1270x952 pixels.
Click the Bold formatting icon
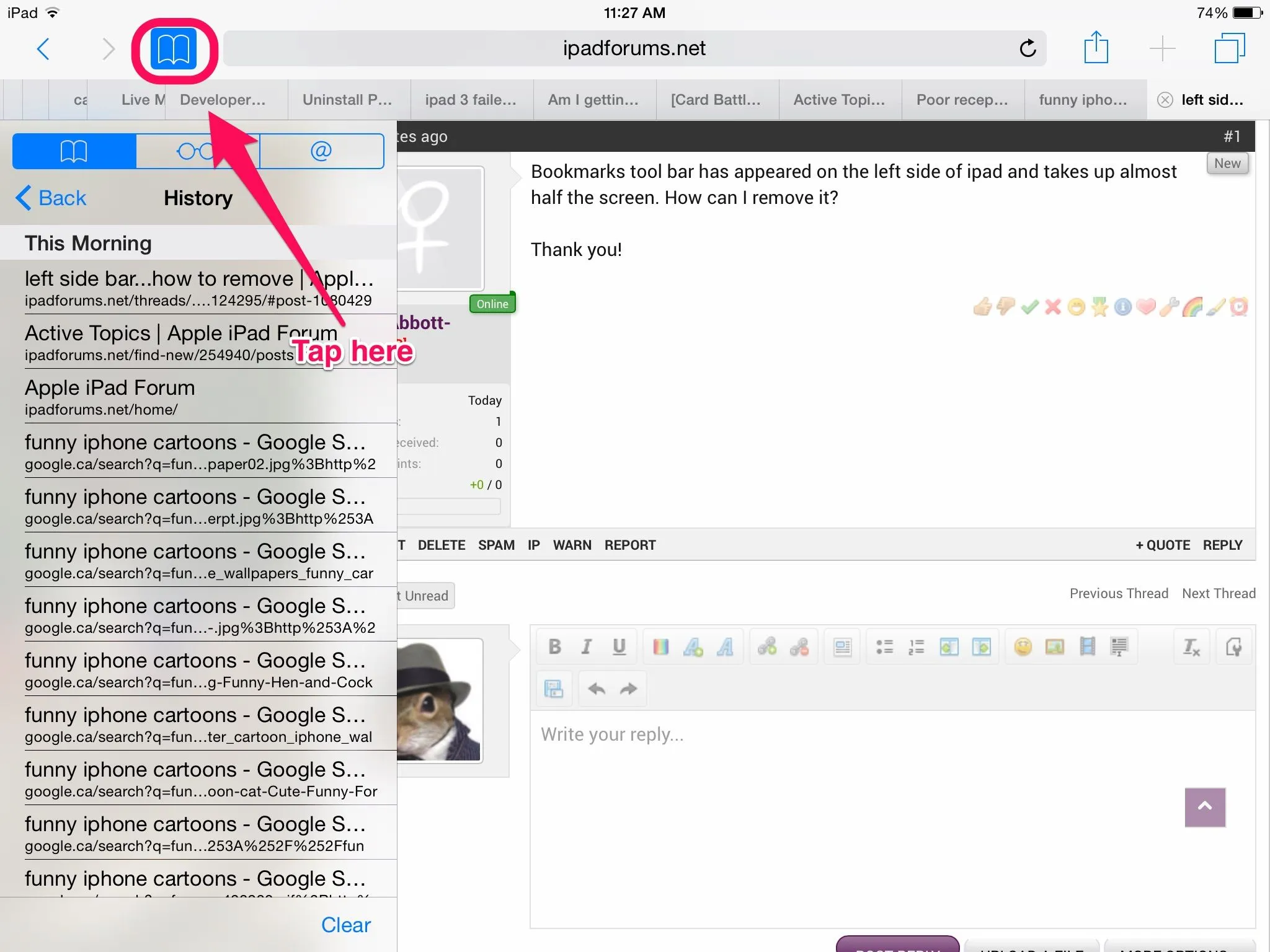[554, 647]
